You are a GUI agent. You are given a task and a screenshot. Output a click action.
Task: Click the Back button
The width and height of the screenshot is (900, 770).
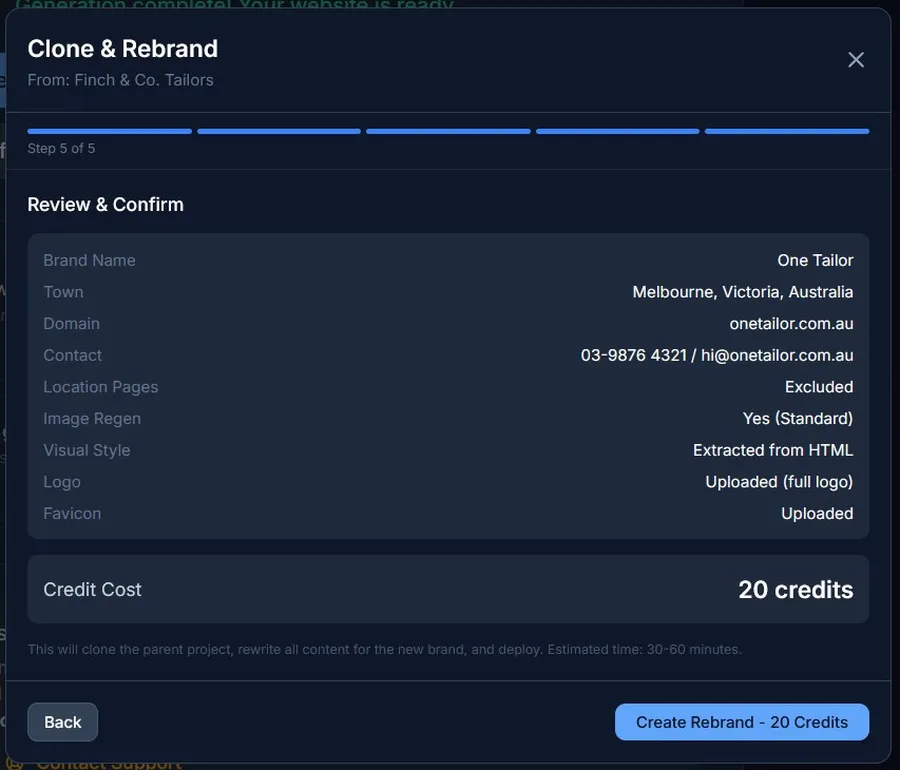[x=62, y=722]
